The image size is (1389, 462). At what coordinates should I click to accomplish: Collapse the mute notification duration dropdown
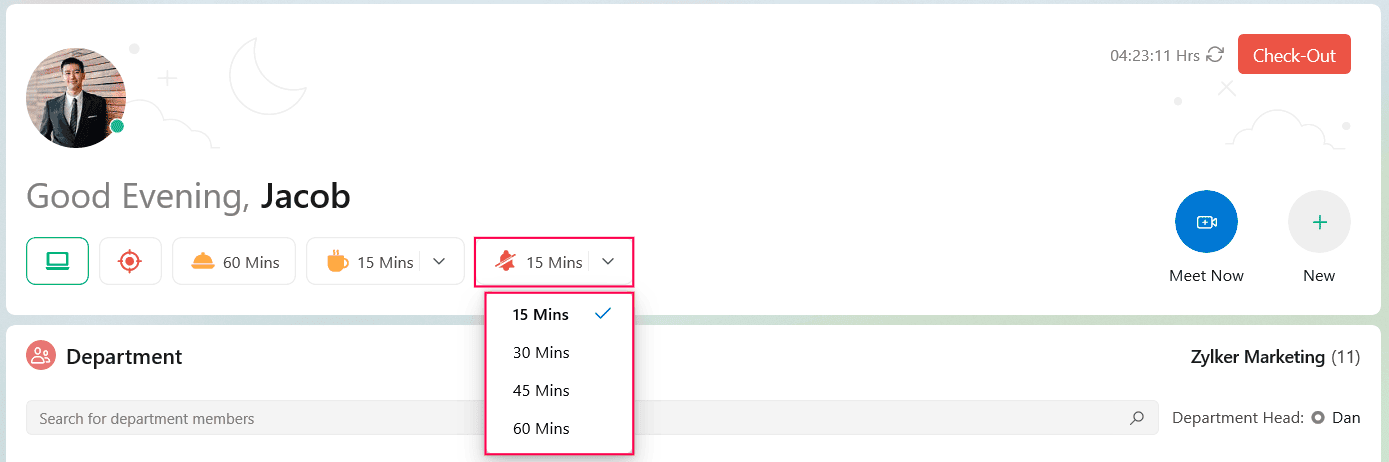coord(608,262)
